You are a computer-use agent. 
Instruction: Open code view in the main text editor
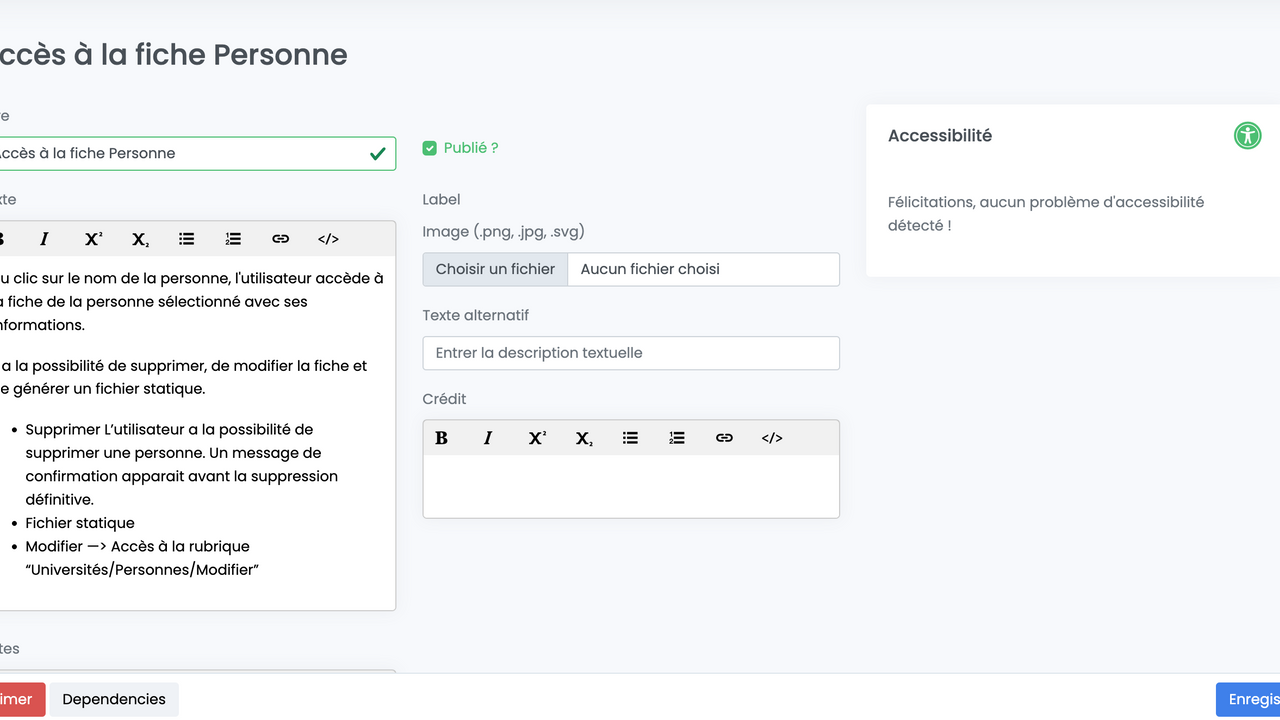pyautogui.click(x=328, y=239)
